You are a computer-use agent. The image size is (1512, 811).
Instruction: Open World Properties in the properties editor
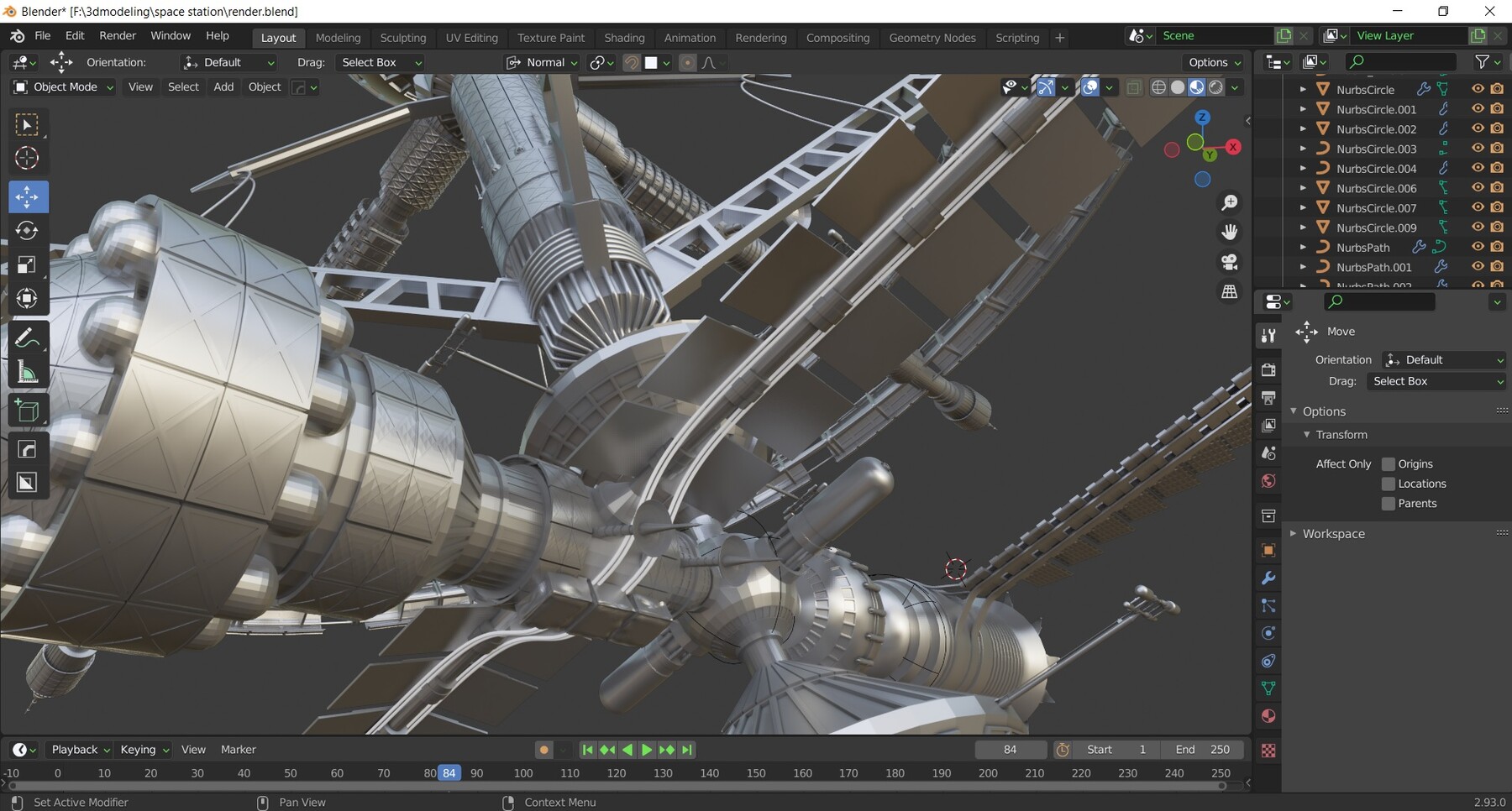point(1268,481)
